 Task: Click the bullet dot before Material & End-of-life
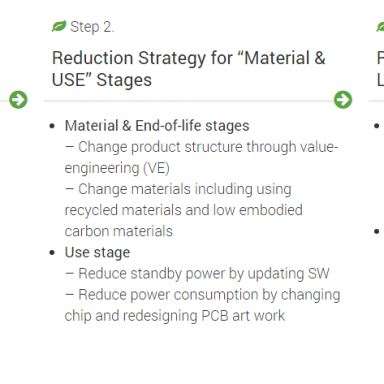pos(52,126)
